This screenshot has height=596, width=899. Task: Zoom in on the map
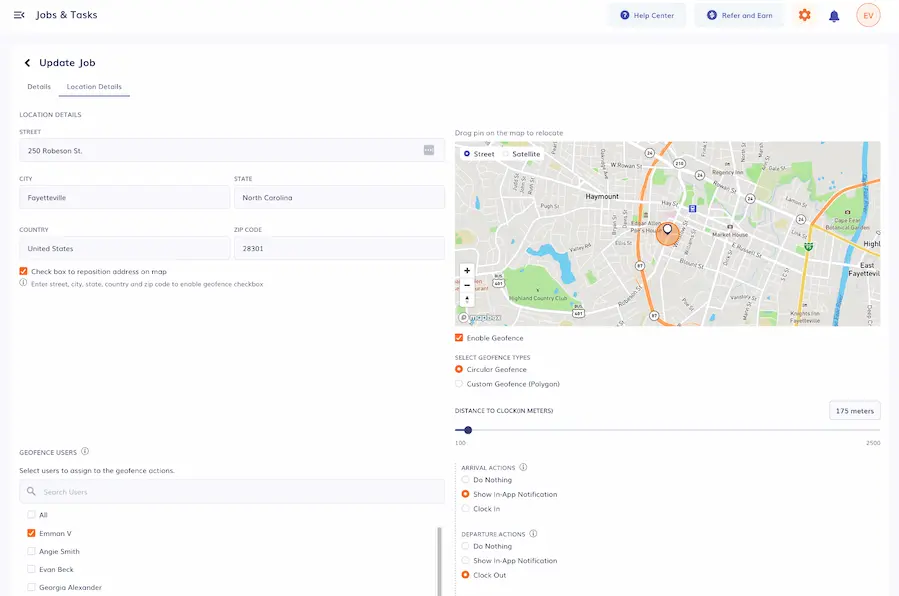coord(467,270)
